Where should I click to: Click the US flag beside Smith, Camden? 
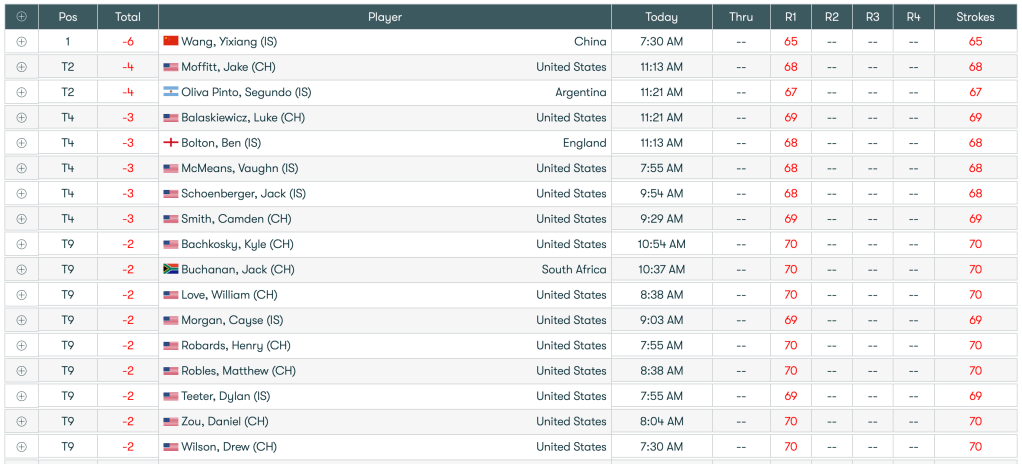(170, 219)
